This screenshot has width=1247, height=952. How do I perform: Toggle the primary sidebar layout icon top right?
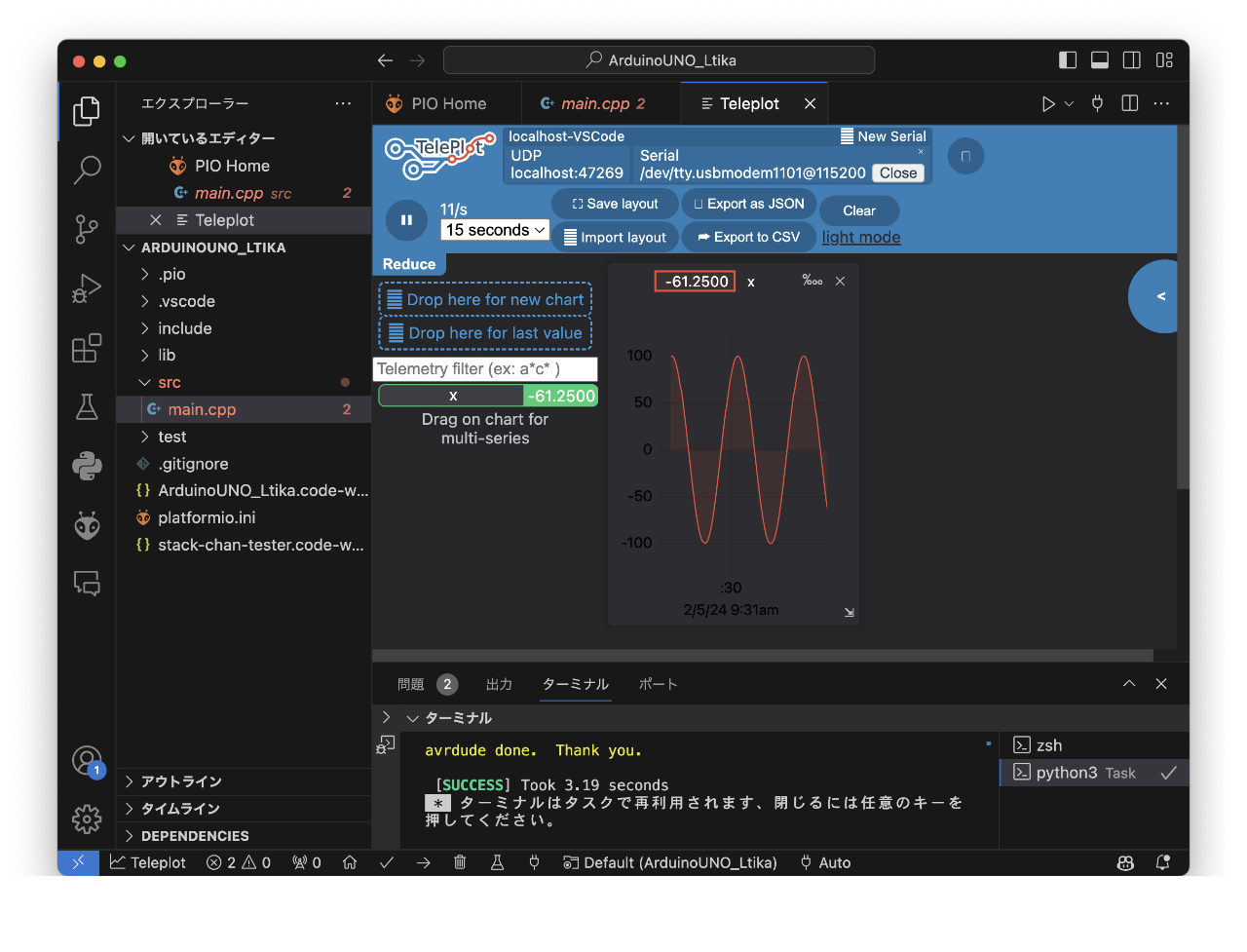1068,59
